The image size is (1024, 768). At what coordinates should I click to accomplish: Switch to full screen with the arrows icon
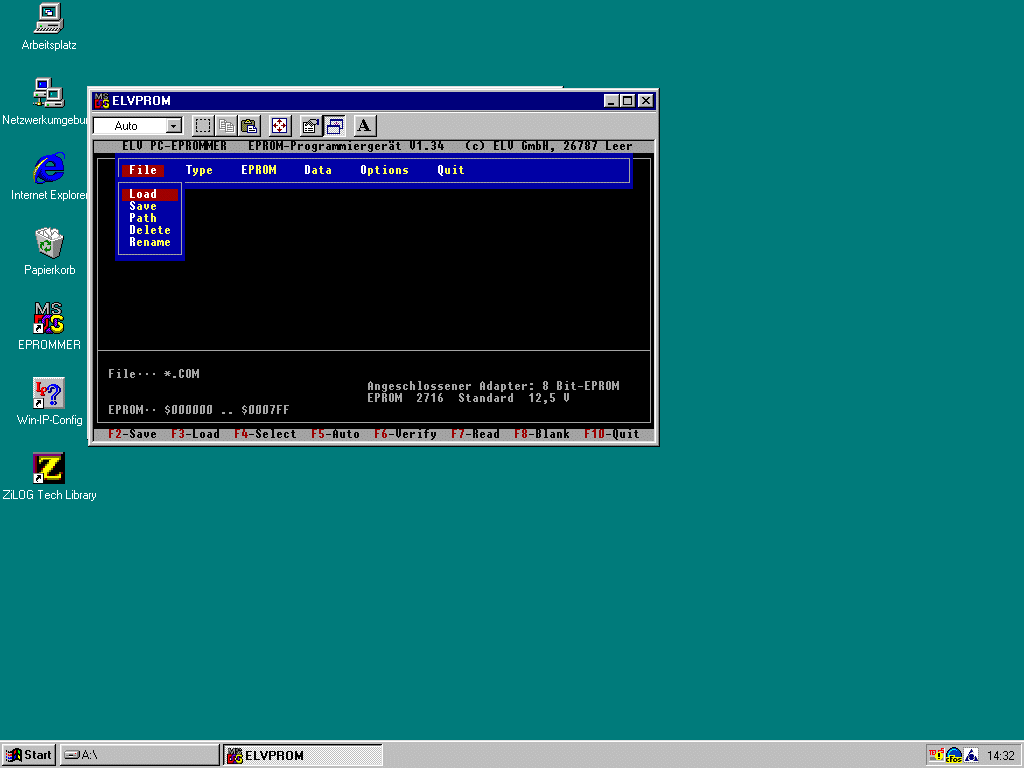pos(280,125)
